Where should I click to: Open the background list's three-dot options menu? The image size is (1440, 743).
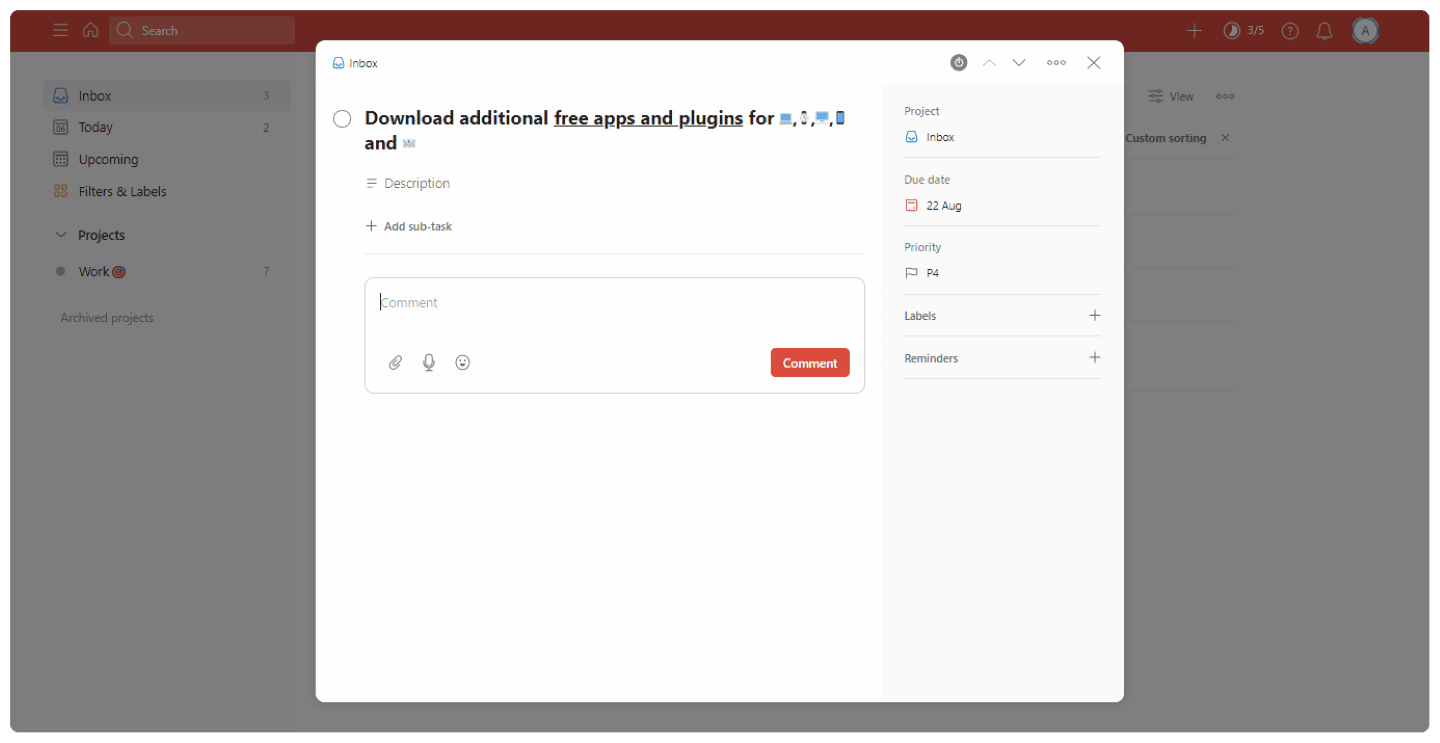(x=1225, y=97)
